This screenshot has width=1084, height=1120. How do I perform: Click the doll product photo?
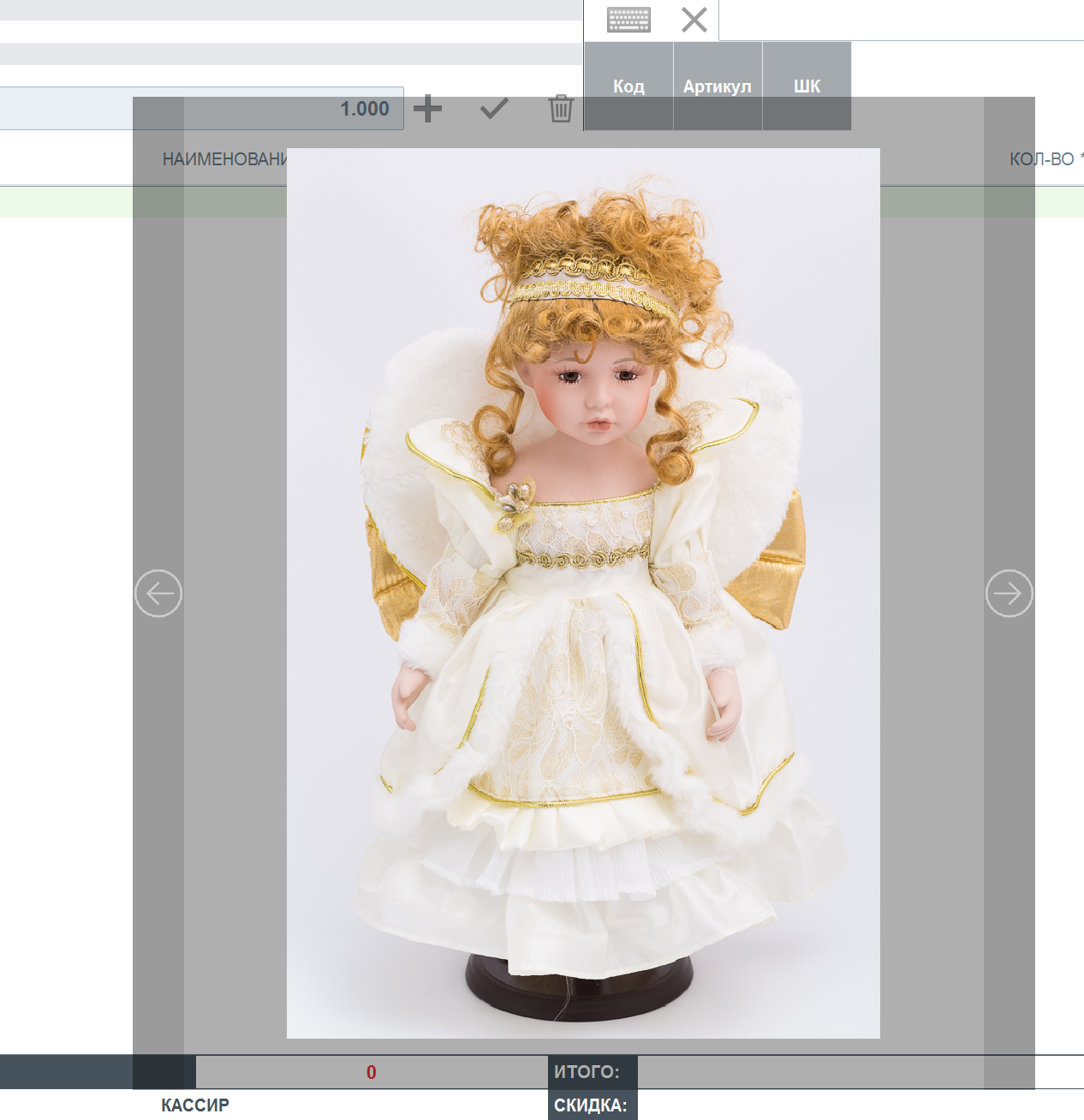583,593
